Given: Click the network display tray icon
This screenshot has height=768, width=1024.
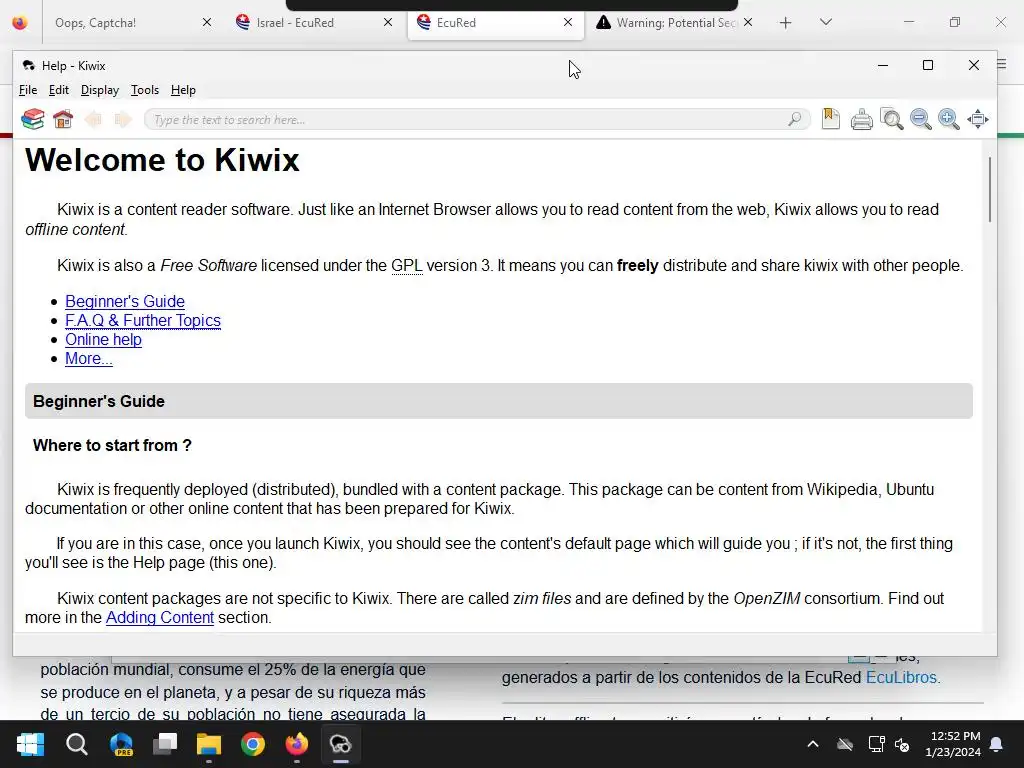Looking at the screenshot, I should coord(876,744).
